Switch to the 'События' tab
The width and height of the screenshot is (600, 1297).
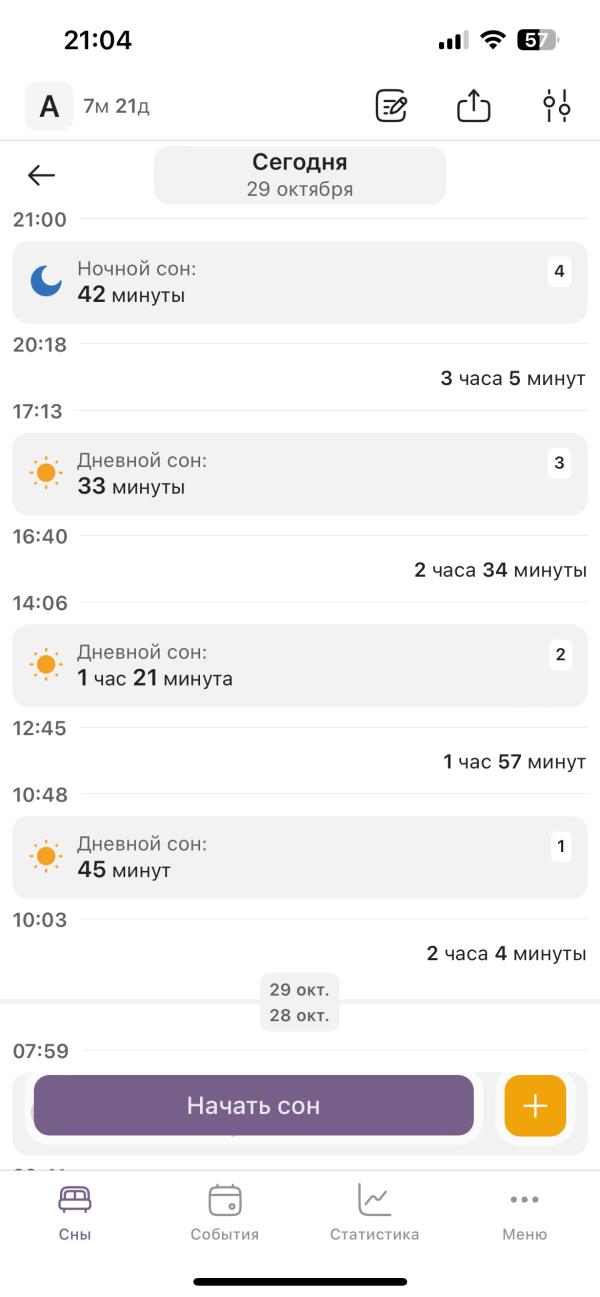coord(225,1212)
